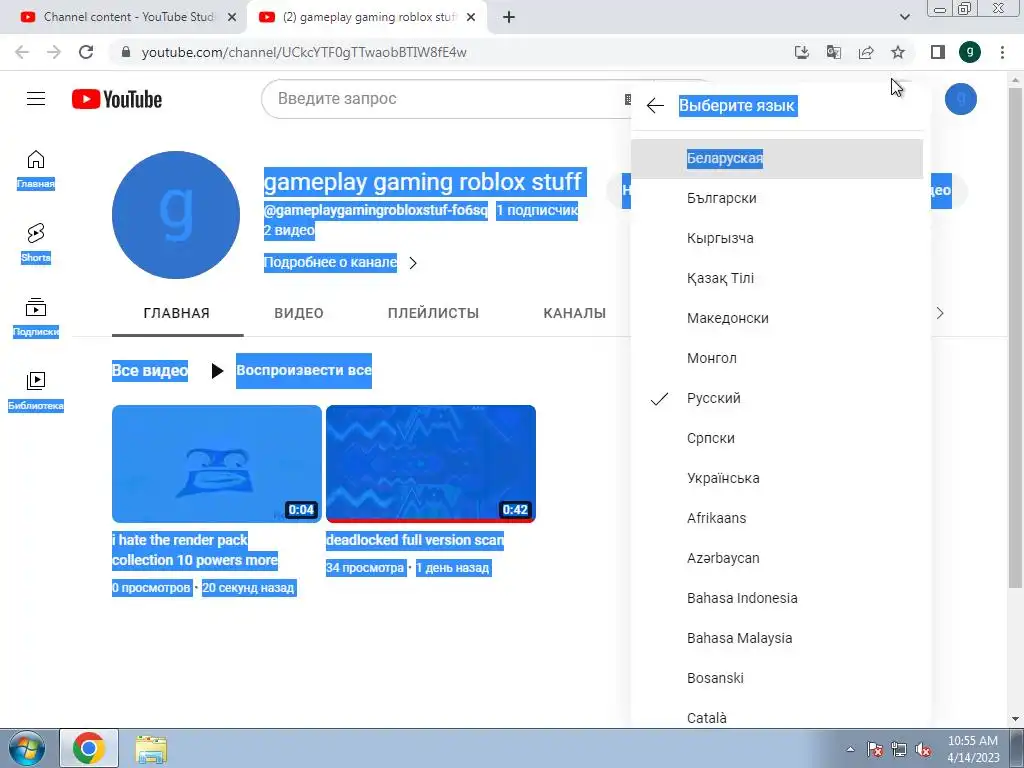Switch to the ВИДЕО channel tab
Screen dimensions: 1024x768
[x=299, y=313]
